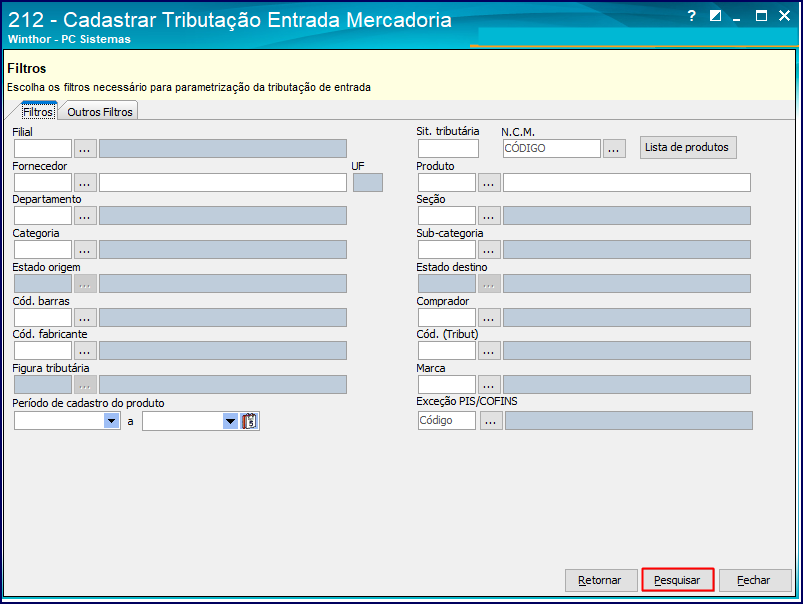Open the calendar icon beside period dates
Viewport: 803px width, 604px height.
[249, 421]
